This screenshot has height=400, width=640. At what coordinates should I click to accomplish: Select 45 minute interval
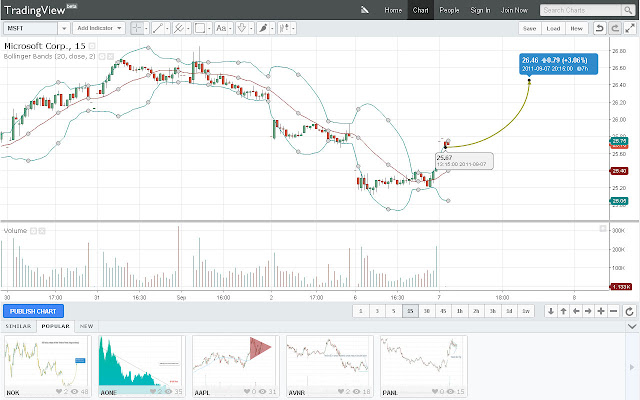pyautogui.click(x=443, y=311)
